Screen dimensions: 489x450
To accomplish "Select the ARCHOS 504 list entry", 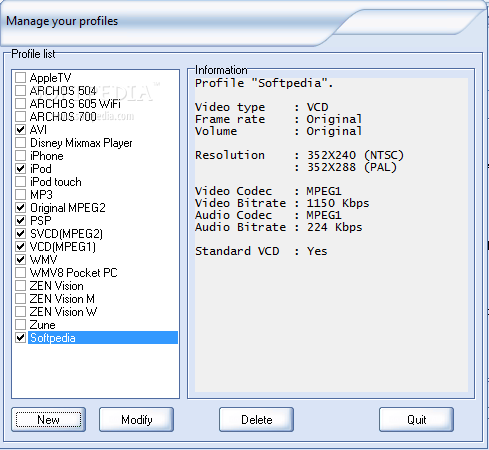I will point(63,91).
